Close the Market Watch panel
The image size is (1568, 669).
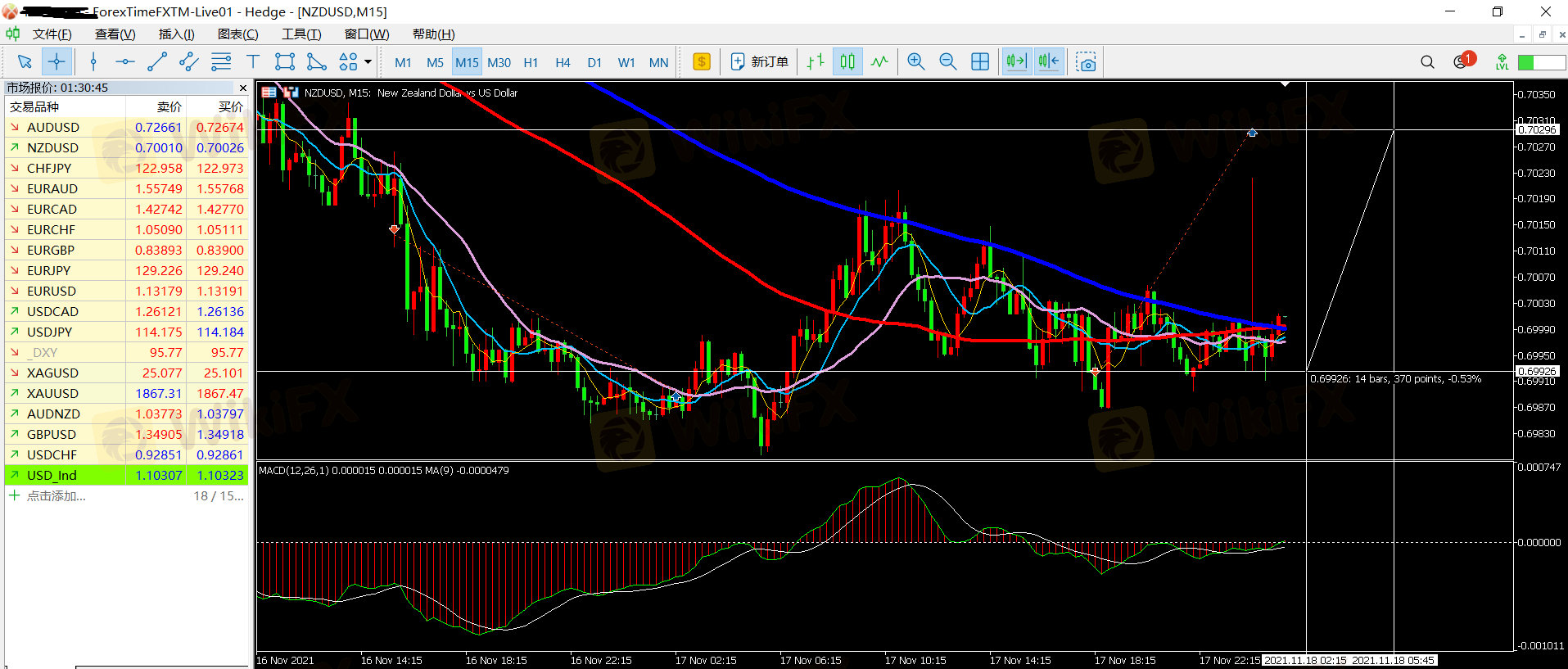tap(243, 88)
